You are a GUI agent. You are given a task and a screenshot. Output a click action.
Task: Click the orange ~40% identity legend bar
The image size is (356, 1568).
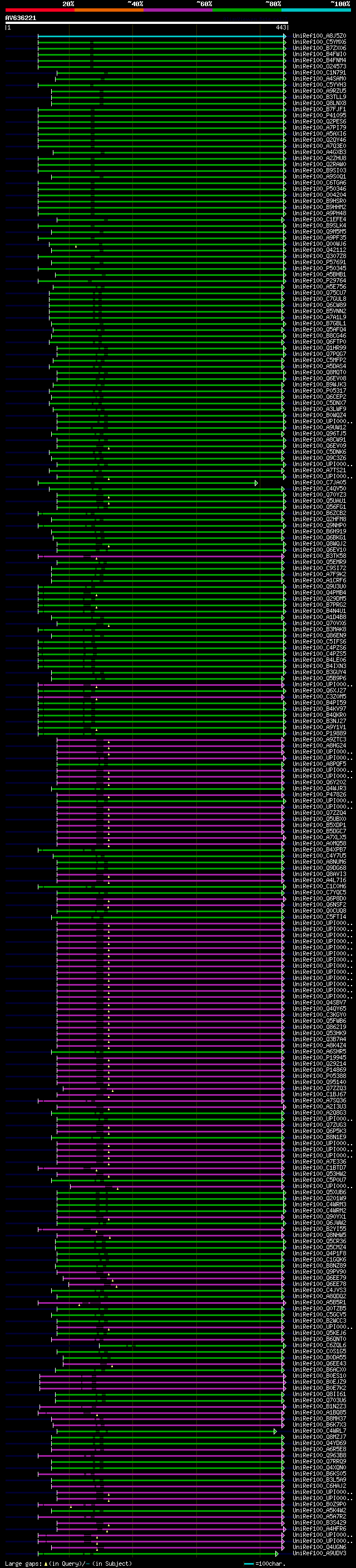(x=109, y=10)
